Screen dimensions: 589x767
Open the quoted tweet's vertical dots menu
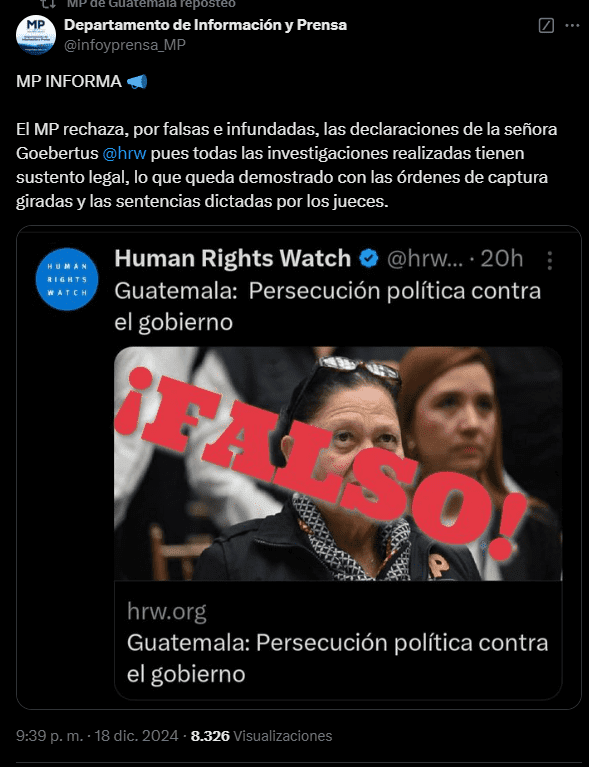pyautogui.click(x=549, y=260)
